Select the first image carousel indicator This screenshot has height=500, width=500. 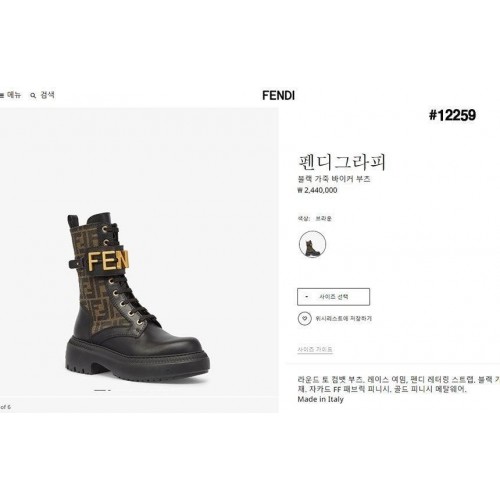point(100,390)
